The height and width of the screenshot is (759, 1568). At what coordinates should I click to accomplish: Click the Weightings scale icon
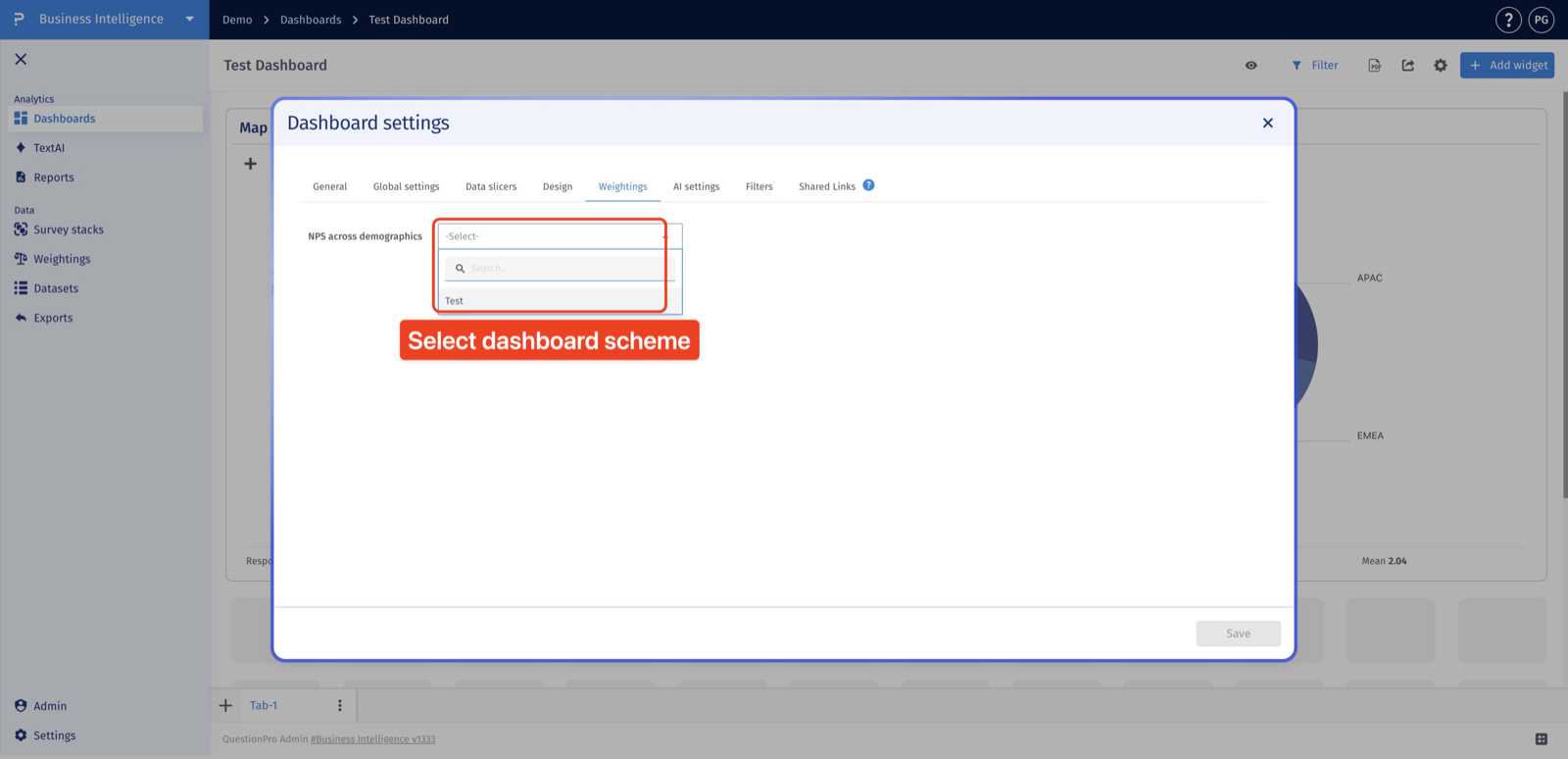click(21, 258)
